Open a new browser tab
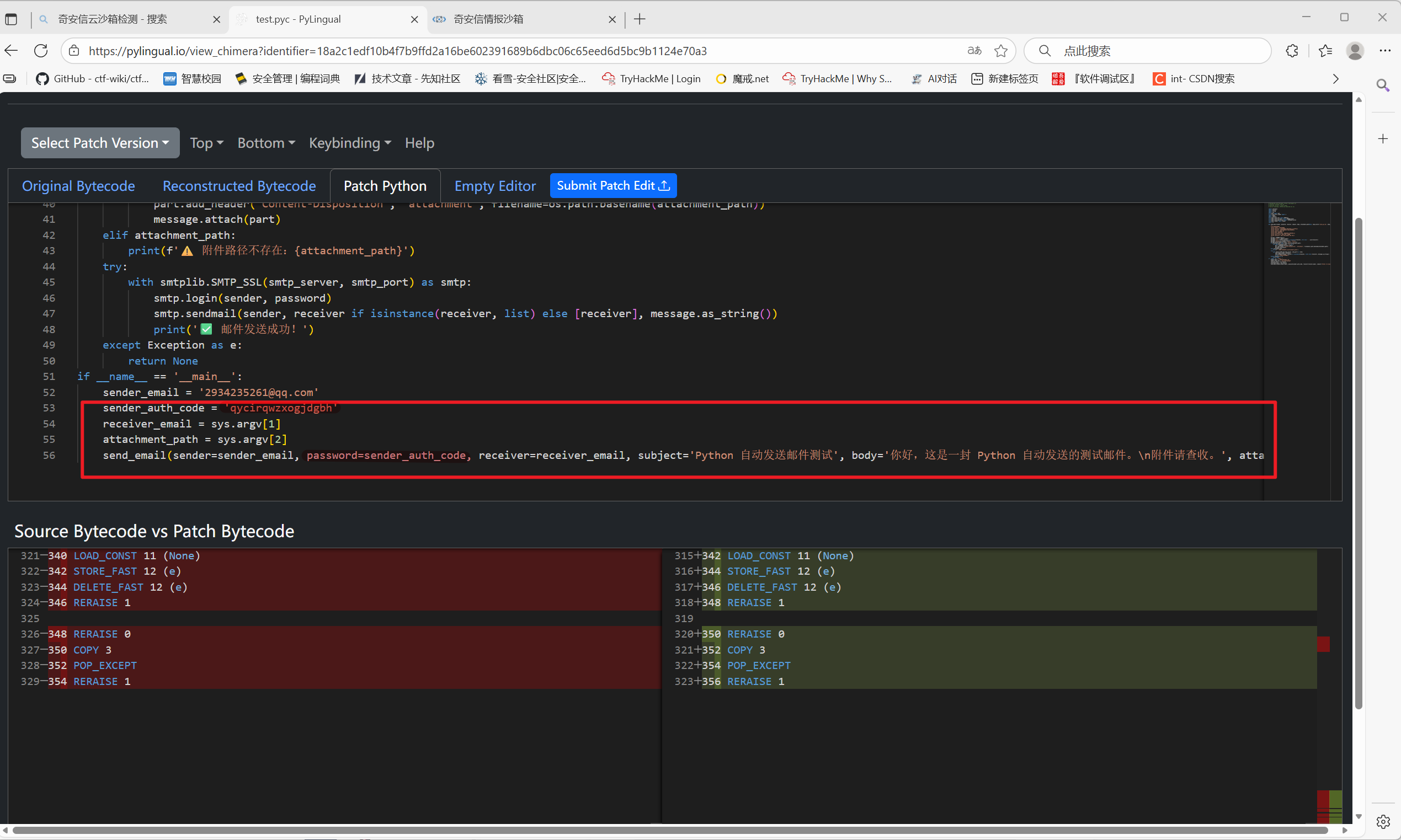Screen dimensions: 1401x840 tap(640, 19)
